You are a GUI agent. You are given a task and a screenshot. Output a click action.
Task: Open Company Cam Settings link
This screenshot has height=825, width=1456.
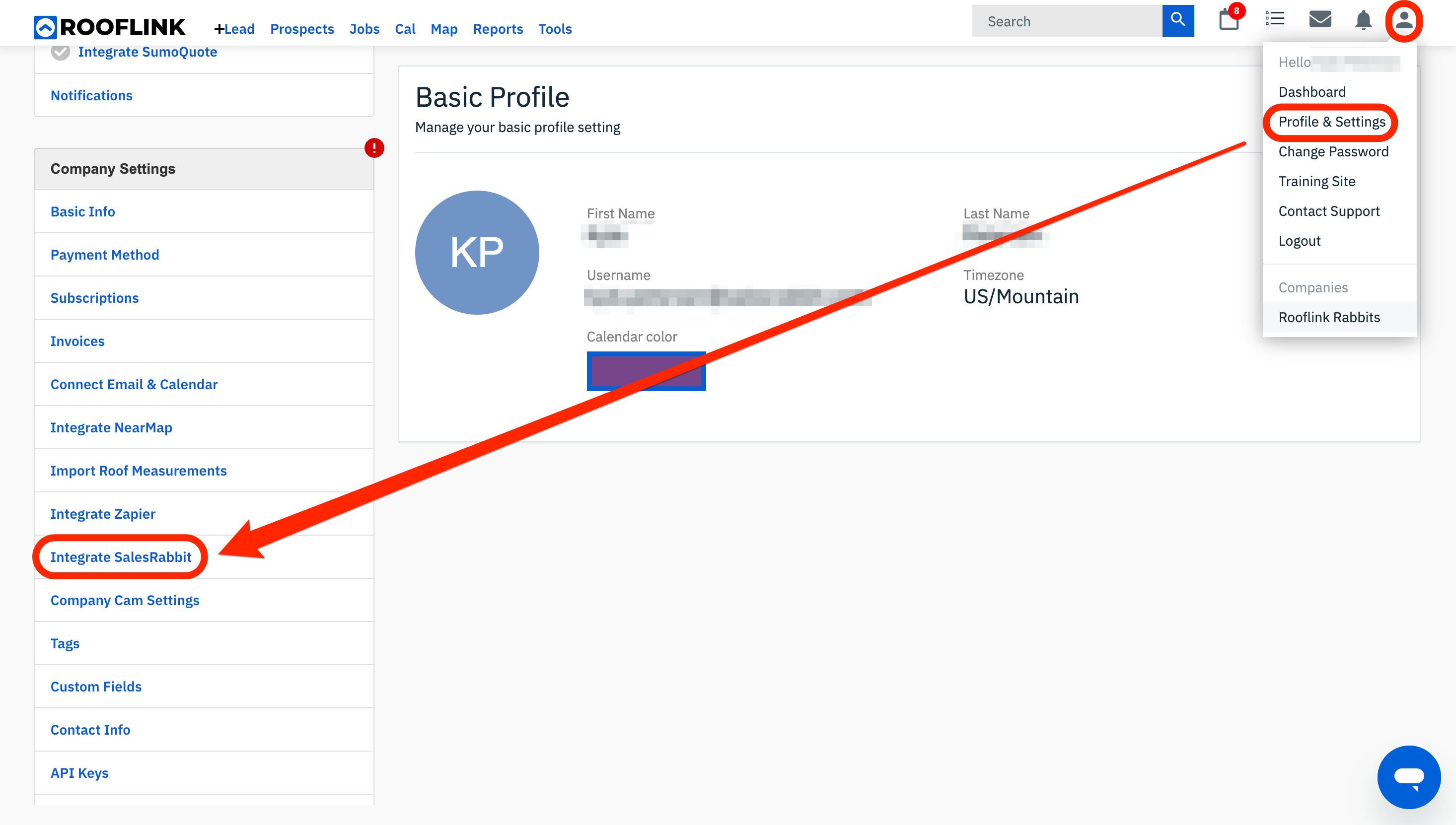click(x=125, y=600)
